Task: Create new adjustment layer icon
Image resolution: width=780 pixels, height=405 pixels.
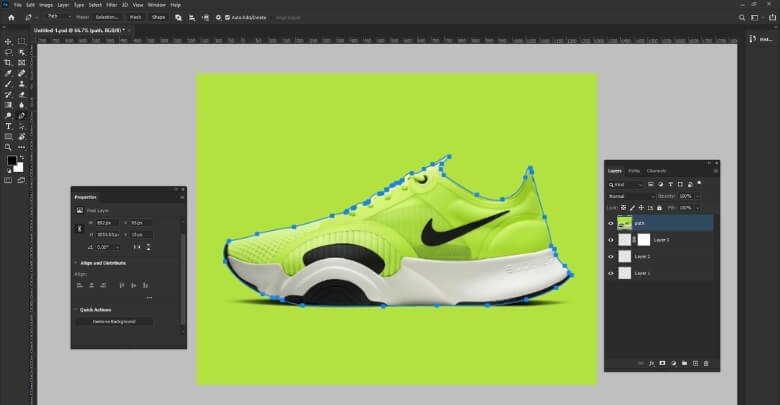Action: point(674,363)
